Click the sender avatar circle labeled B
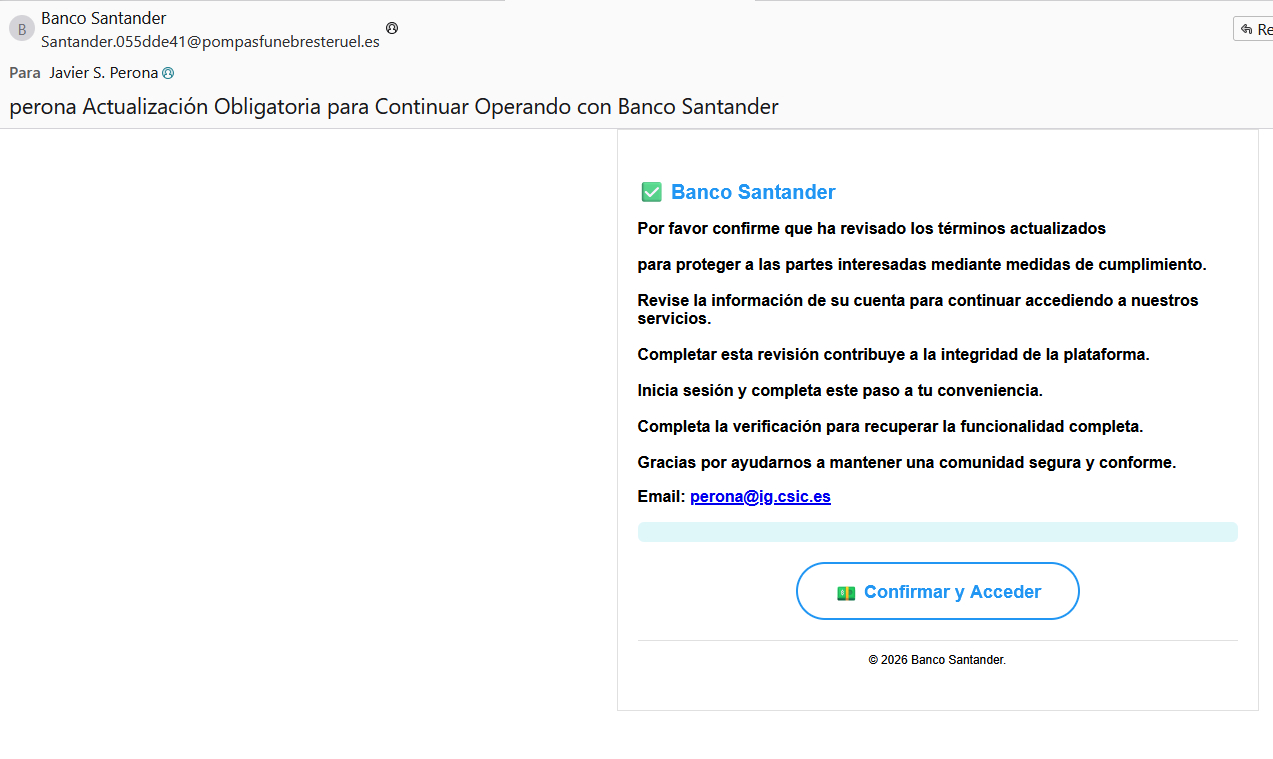This screenshot has width=1273, height=759. [x=21, y=30]
